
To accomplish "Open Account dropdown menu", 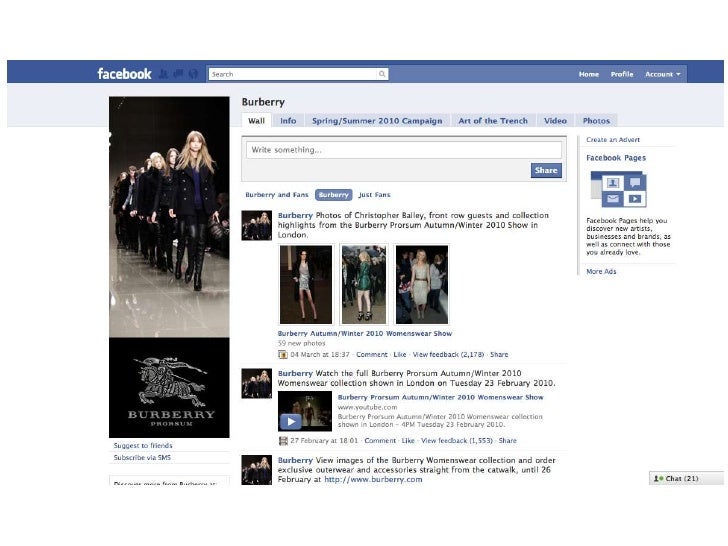I will coord(663,74).
